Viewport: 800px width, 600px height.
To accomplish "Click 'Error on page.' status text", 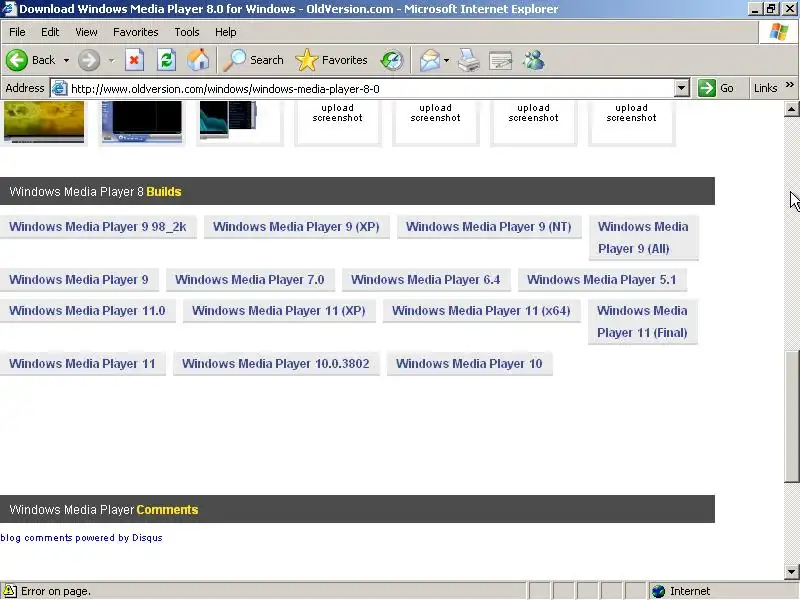I will tap(56, 591).
